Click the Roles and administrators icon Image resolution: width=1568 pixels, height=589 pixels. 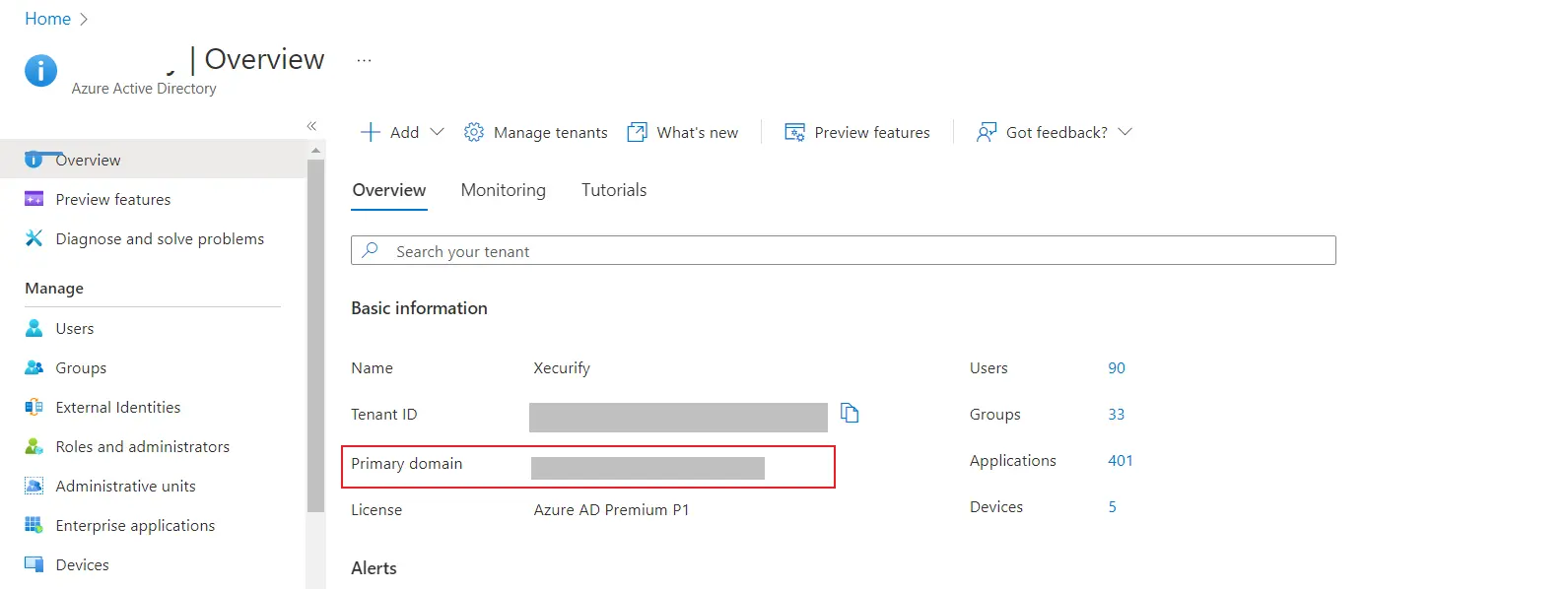pos(34,446)
